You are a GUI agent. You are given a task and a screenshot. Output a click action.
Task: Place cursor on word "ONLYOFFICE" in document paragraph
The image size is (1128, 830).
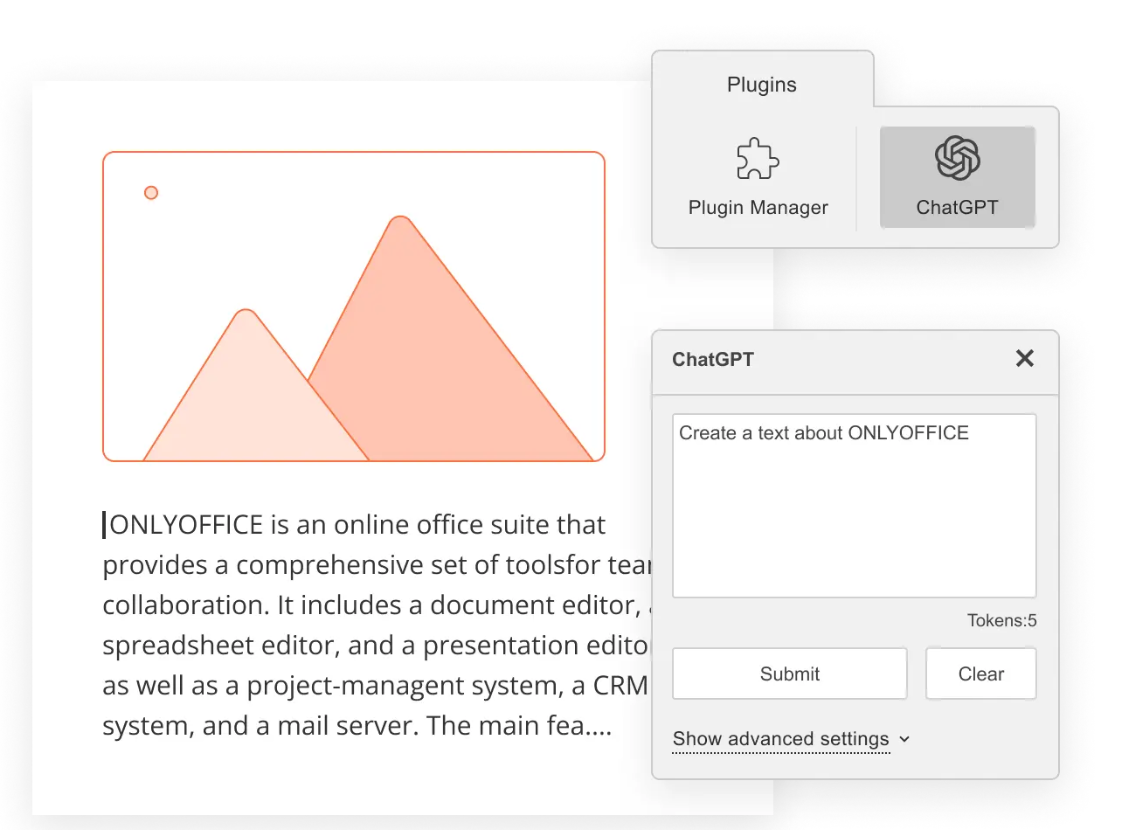[187, 525]
